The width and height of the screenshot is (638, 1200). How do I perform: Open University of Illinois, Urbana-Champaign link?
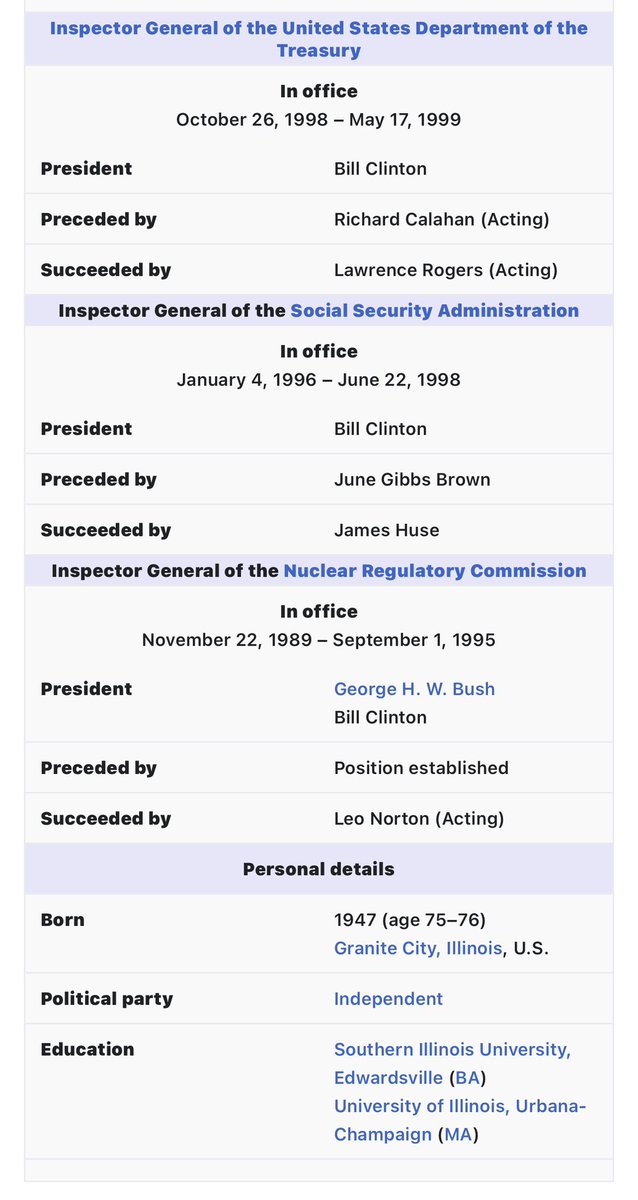point(459,1106)
